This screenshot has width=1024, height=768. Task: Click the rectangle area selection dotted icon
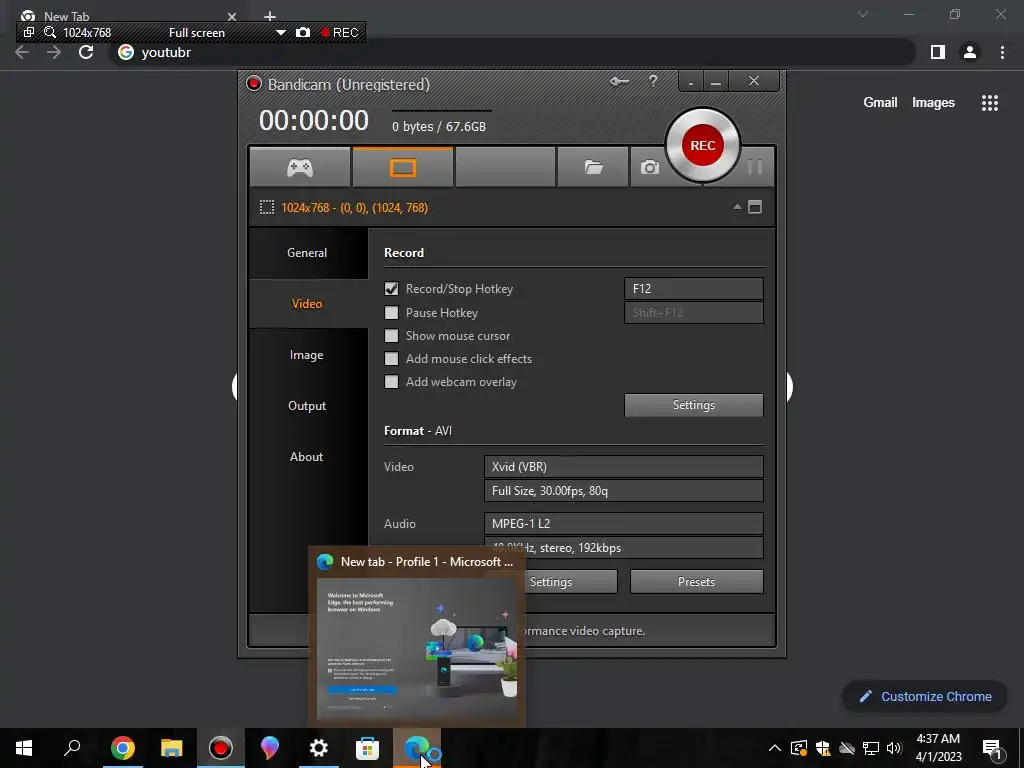pos(266,208)
